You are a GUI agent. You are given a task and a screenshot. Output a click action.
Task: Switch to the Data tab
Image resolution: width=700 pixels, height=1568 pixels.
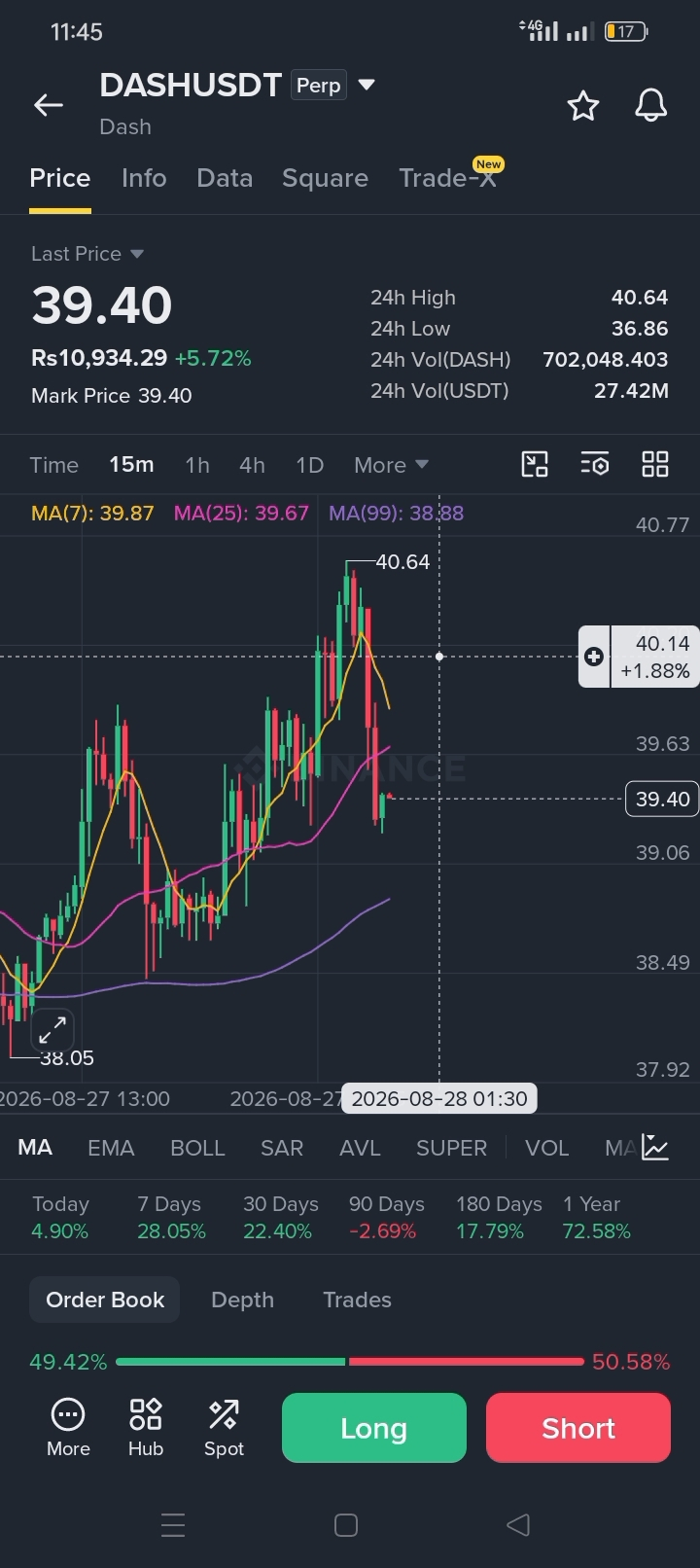tap(225, 178)
